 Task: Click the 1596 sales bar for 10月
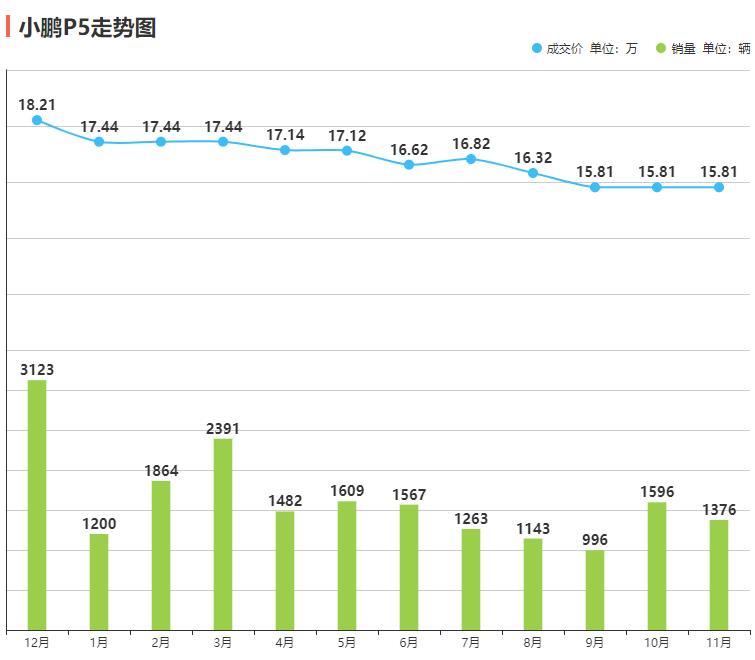pyautogui.click(x=657, y=566)
